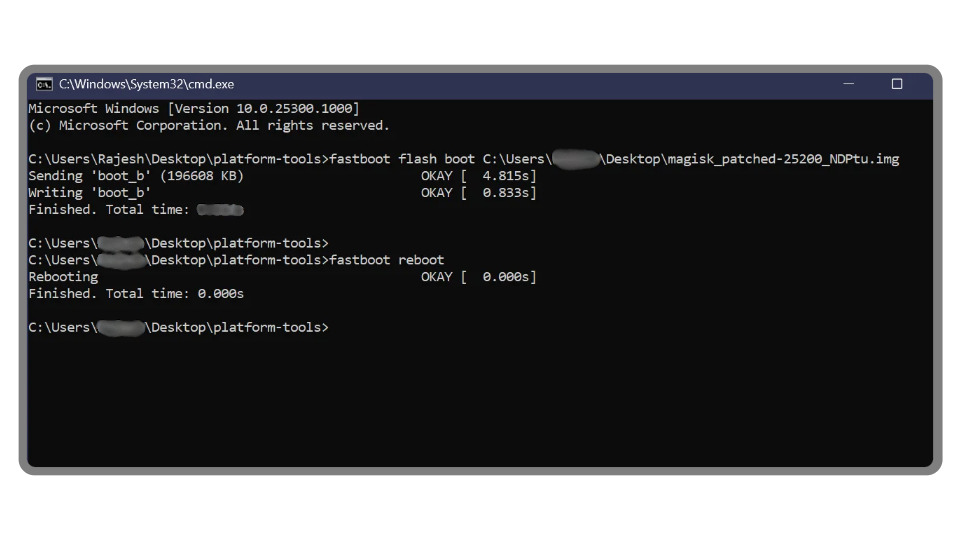Viewport: 960px width, 540px height.
Task: Click the C:\Windows\System32\cmd.exe title text
Action: 146,85
